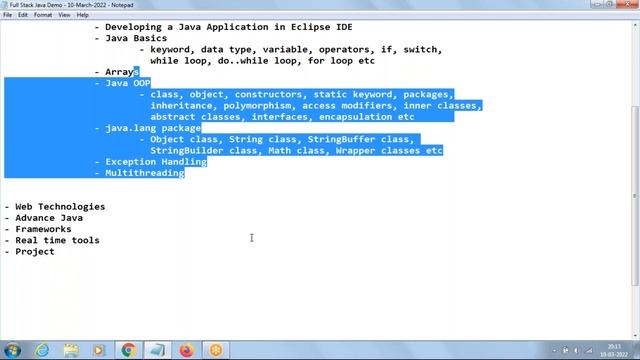The width and height of the screenshot is (640, 360).
Task: Click the 'StringBuilder class' text
Action: (204, 151)
